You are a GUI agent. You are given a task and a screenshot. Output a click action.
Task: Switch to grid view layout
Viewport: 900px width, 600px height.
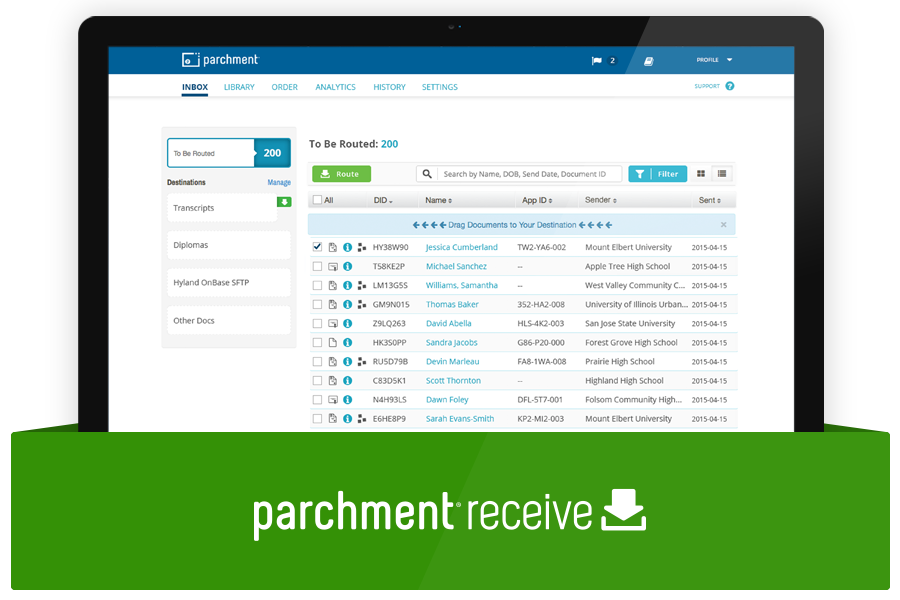(x=701, y=174)
